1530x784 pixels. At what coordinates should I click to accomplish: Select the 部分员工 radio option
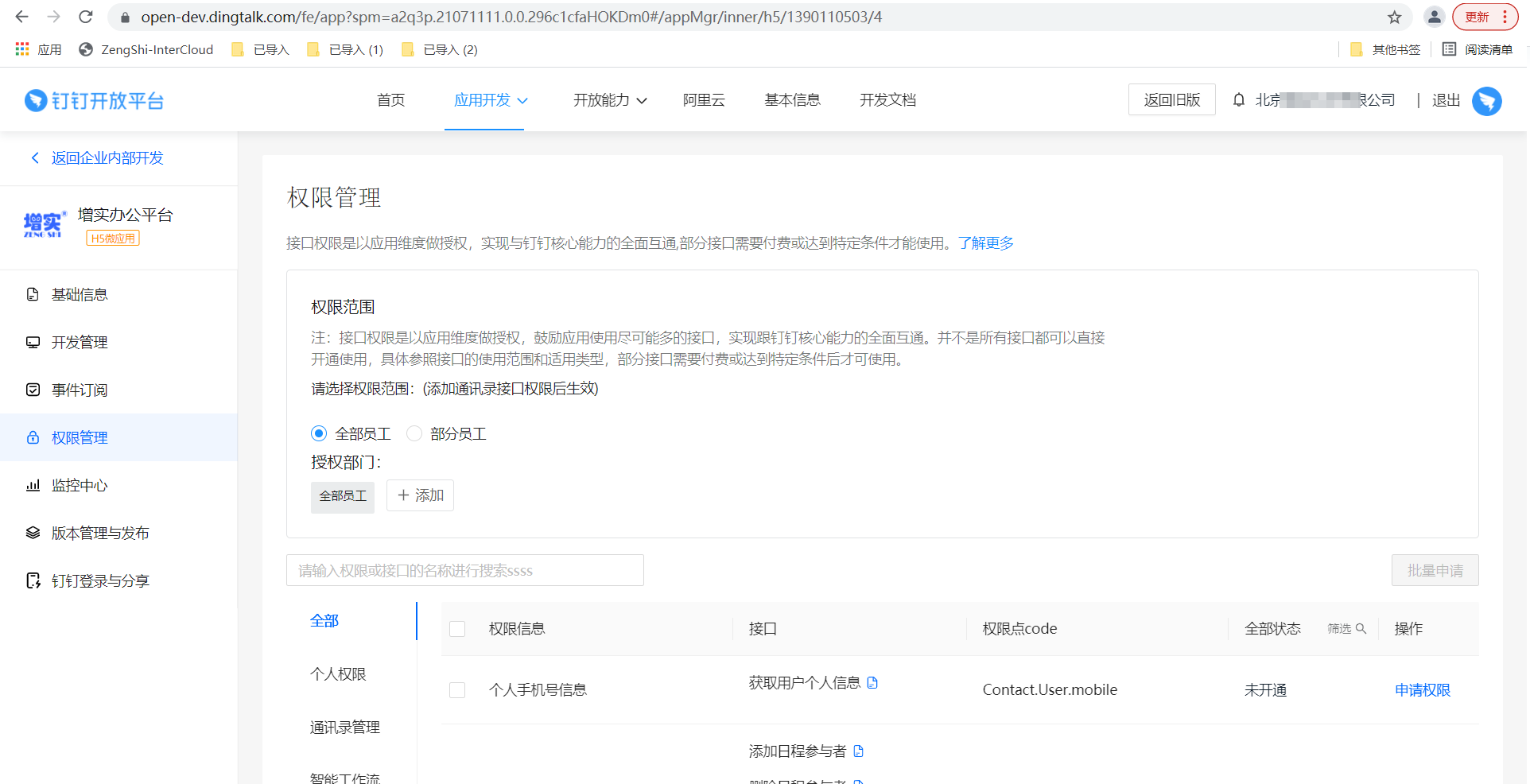pyautogui.click(x=414, y=433)
